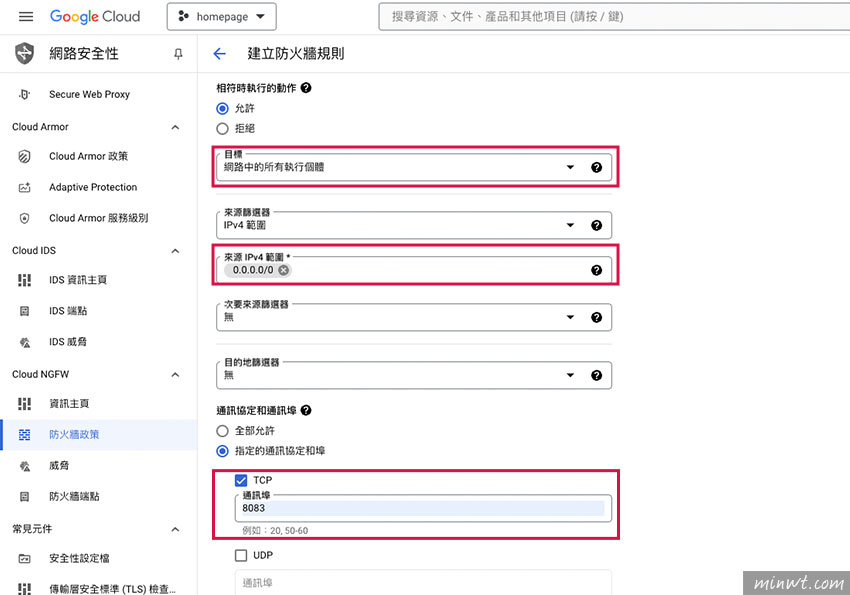The width and height of the screenshot is (850, 595).
Task: Open the homepage project selector
Action: tap(222, 17)
